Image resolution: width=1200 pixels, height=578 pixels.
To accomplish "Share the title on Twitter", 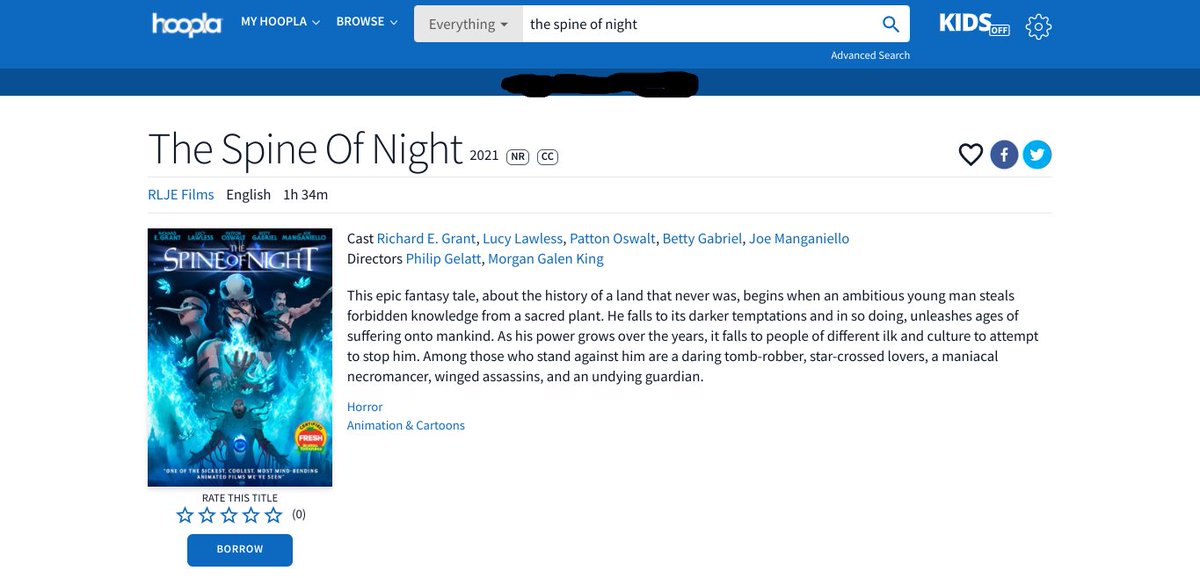I will click(1037, 155).
